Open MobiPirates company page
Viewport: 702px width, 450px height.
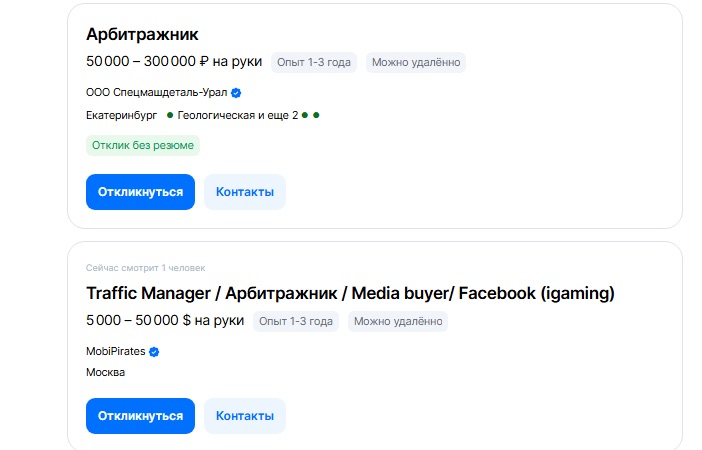pyautogui.click(x=116, y=351)
